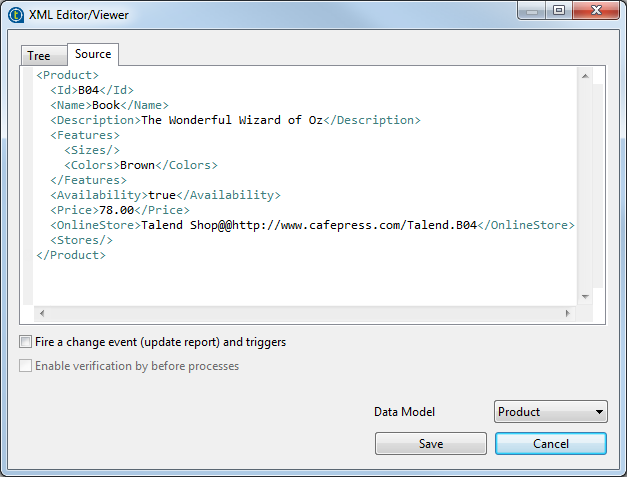Screen dimensions: 627x477
Task: Click the Talend icon in the title bar
Action: click(16, 15)
